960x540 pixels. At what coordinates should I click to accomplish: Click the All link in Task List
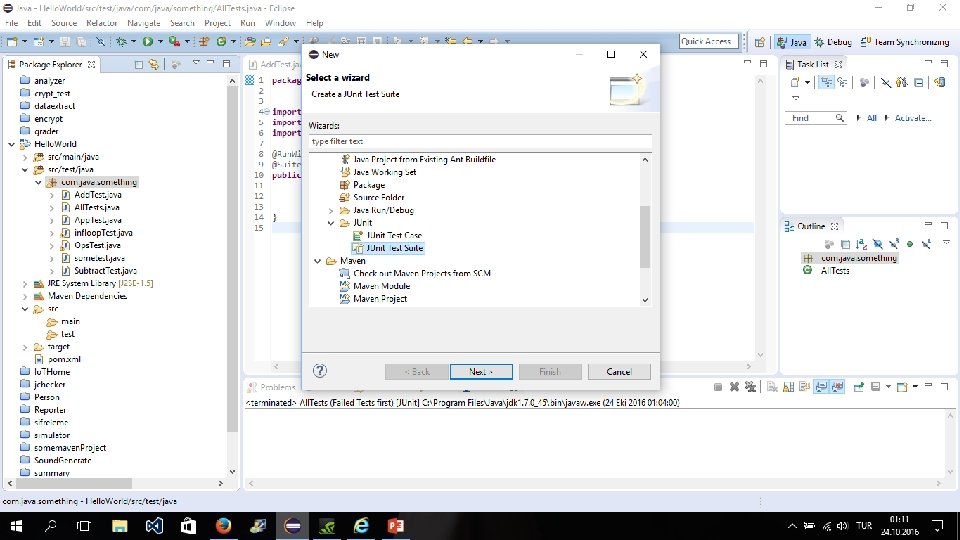[871, 118]
